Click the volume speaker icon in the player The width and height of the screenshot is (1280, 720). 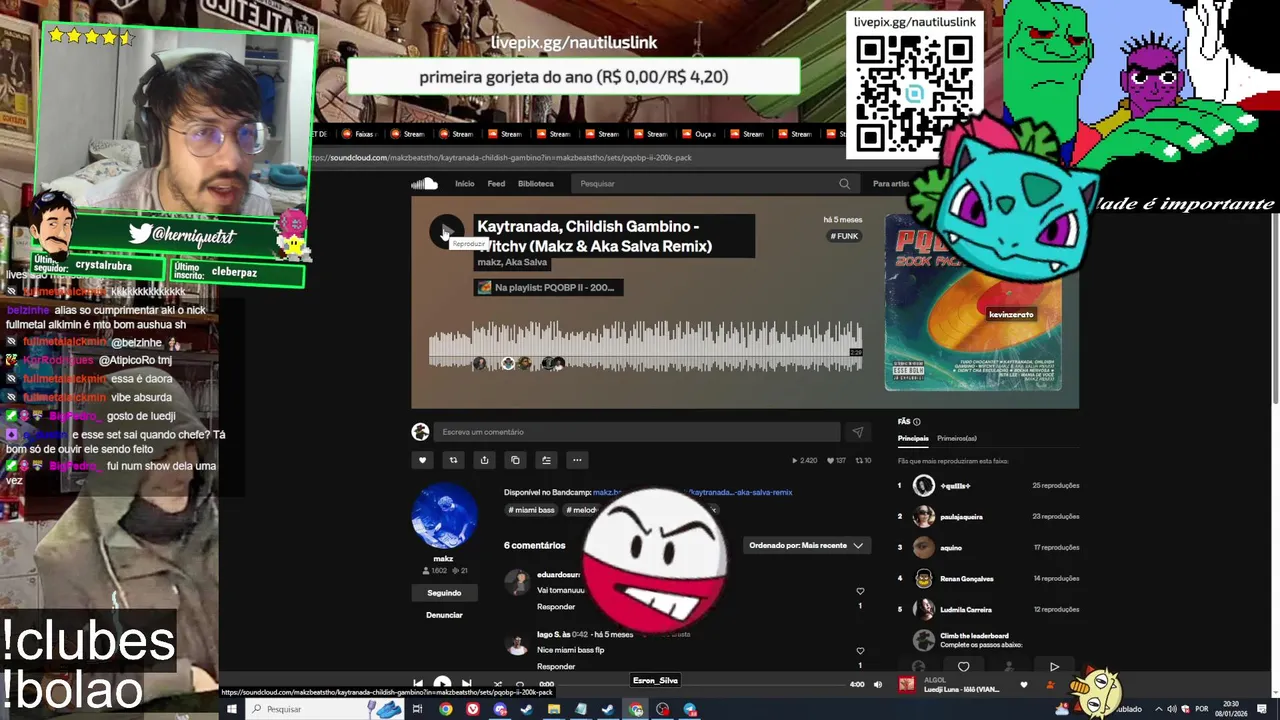coord(878,684)
